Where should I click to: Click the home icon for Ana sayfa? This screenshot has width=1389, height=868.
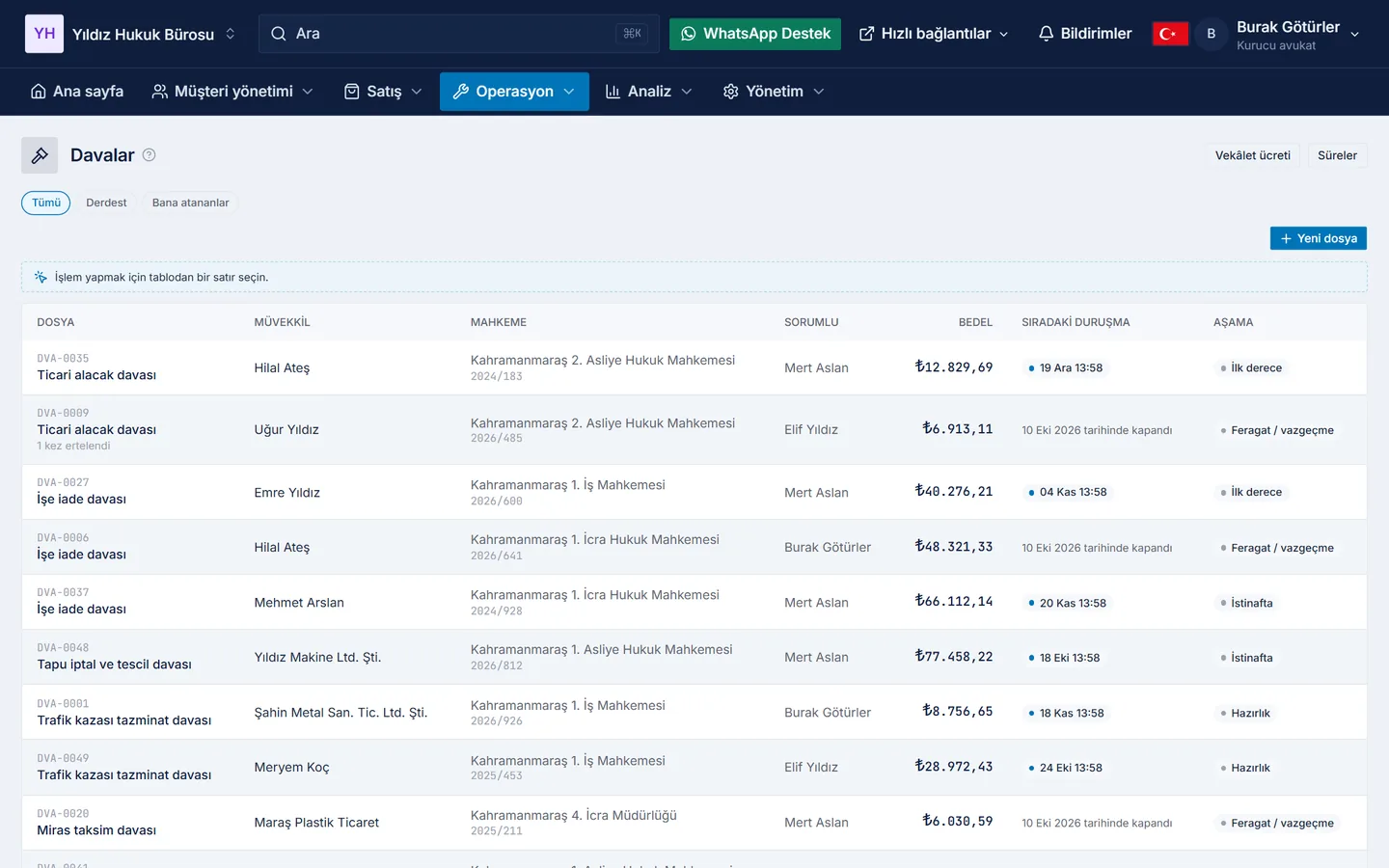click(39, 92)
